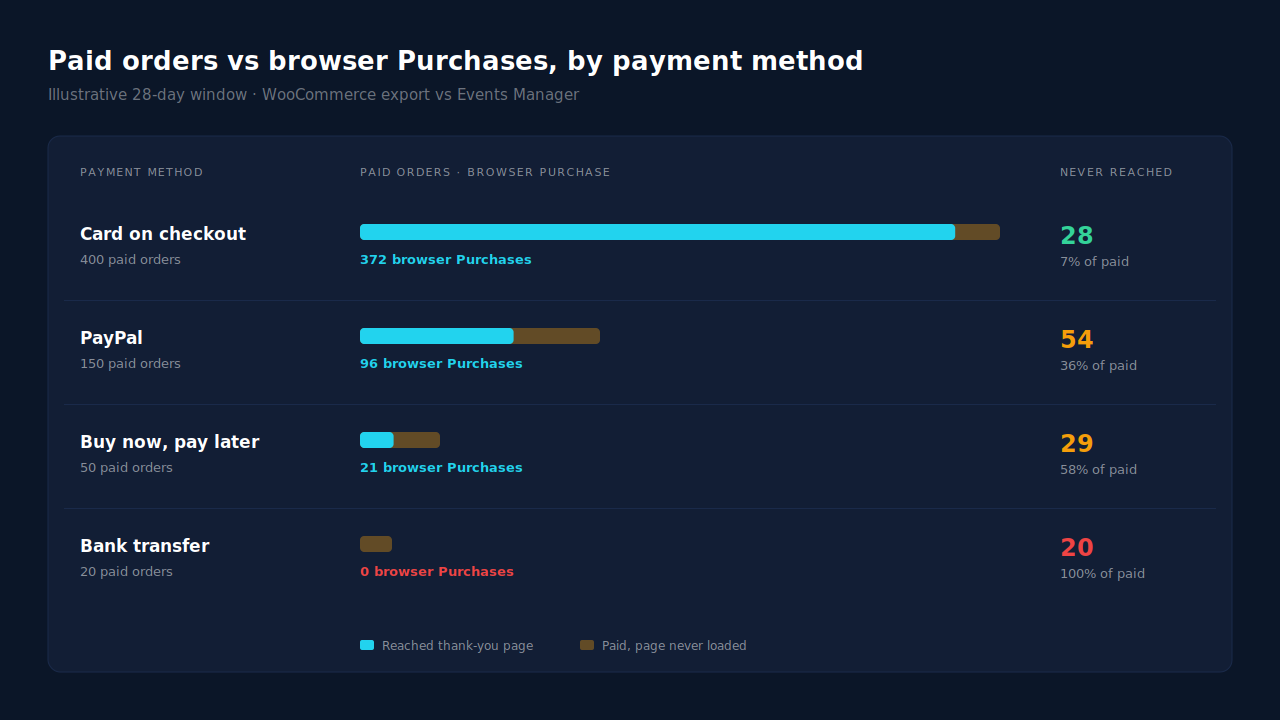This screenshot has height=720, width=1280.
Task: Select the brown portion of the PayPal bar
Action: click(556, 336)
